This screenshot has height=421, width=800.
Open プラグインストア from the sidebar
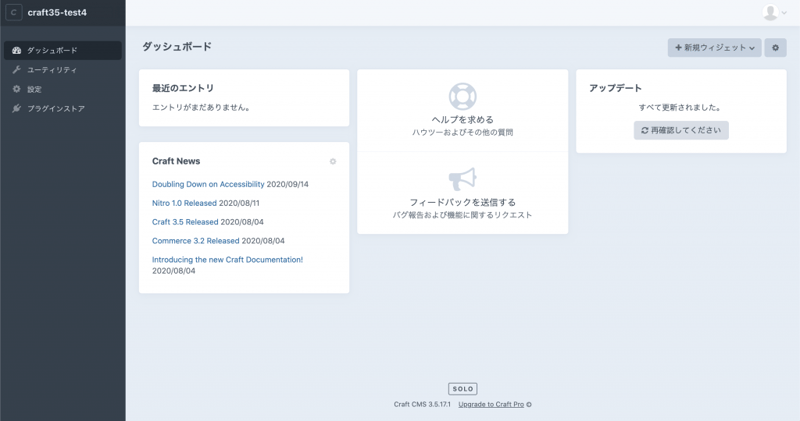(x=56, y=108)
